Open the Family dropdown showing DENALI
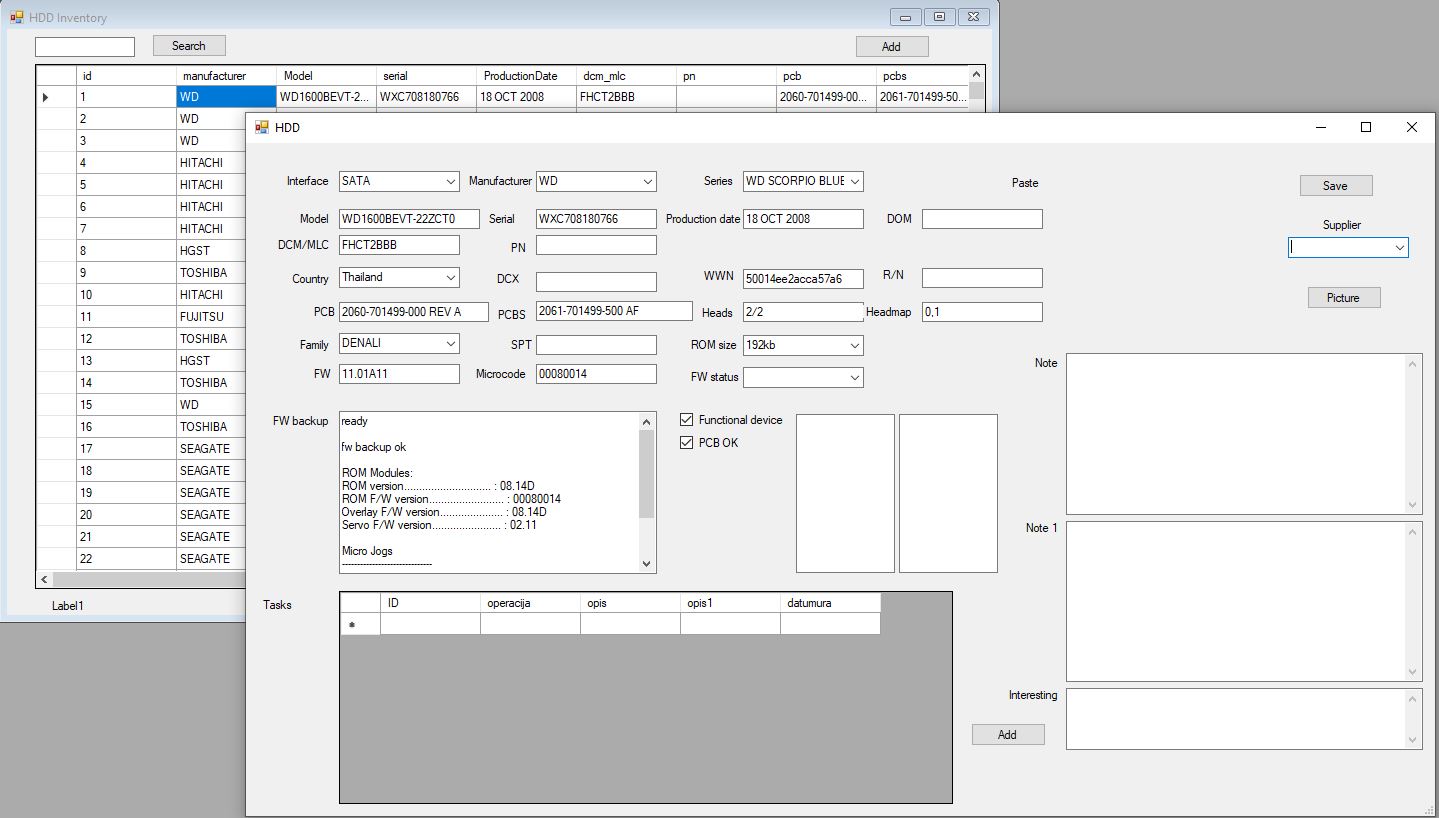This screenshot has height=818, width=1439. pyautogui.click(x=450, y=343)
